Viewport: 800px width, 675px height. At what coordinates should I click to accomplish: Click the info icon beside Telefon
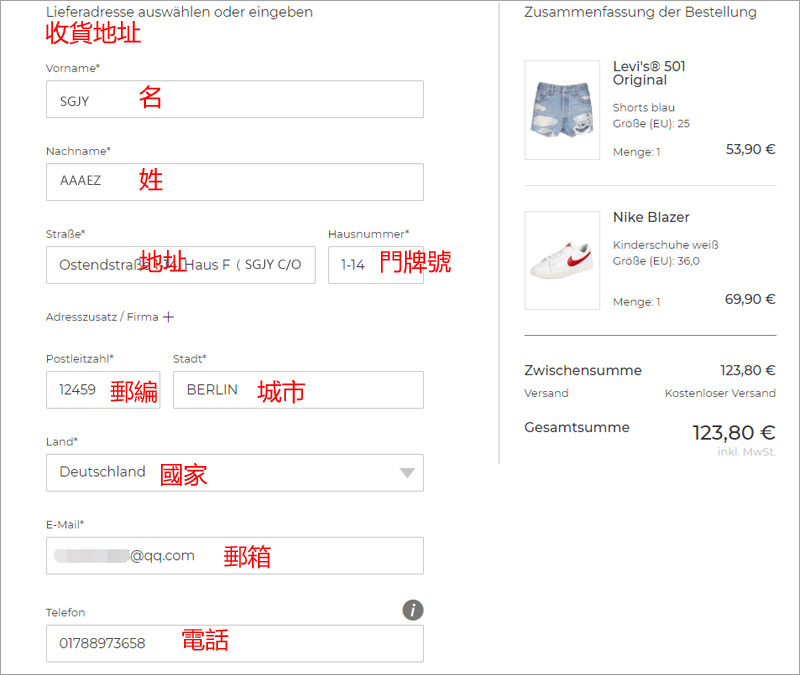click(413, 610)
